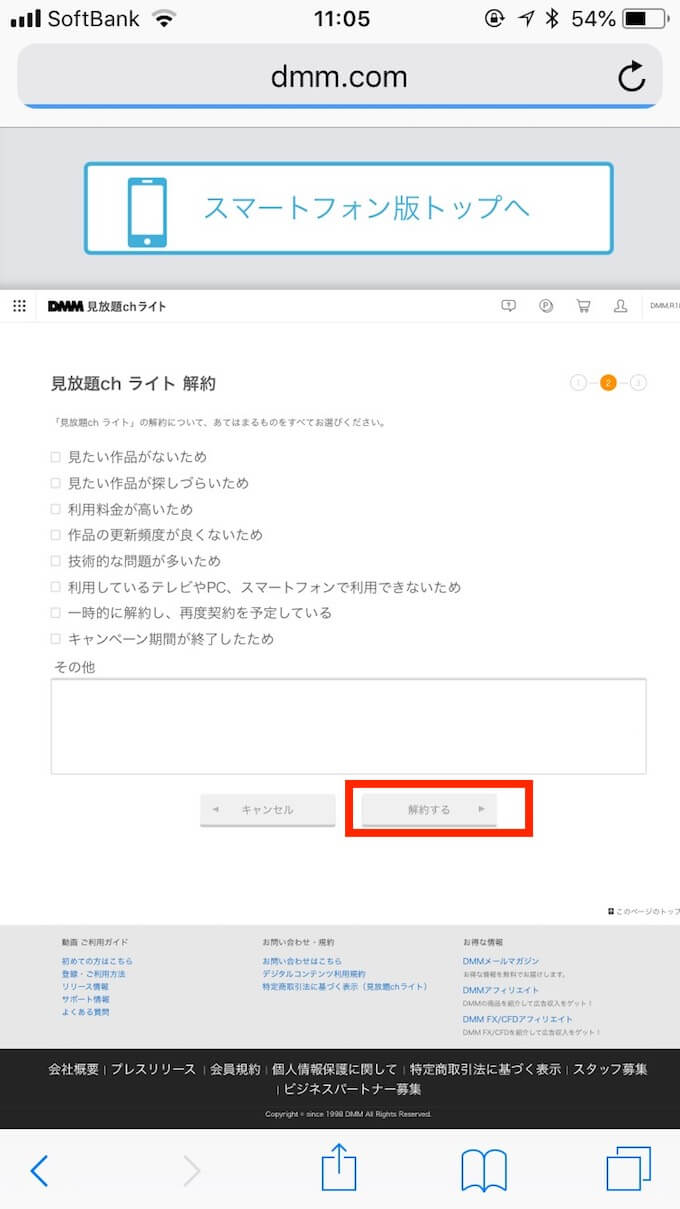Open the user account icon
The width and height of the screenshot is (680, 1209).
pos(620,306)
